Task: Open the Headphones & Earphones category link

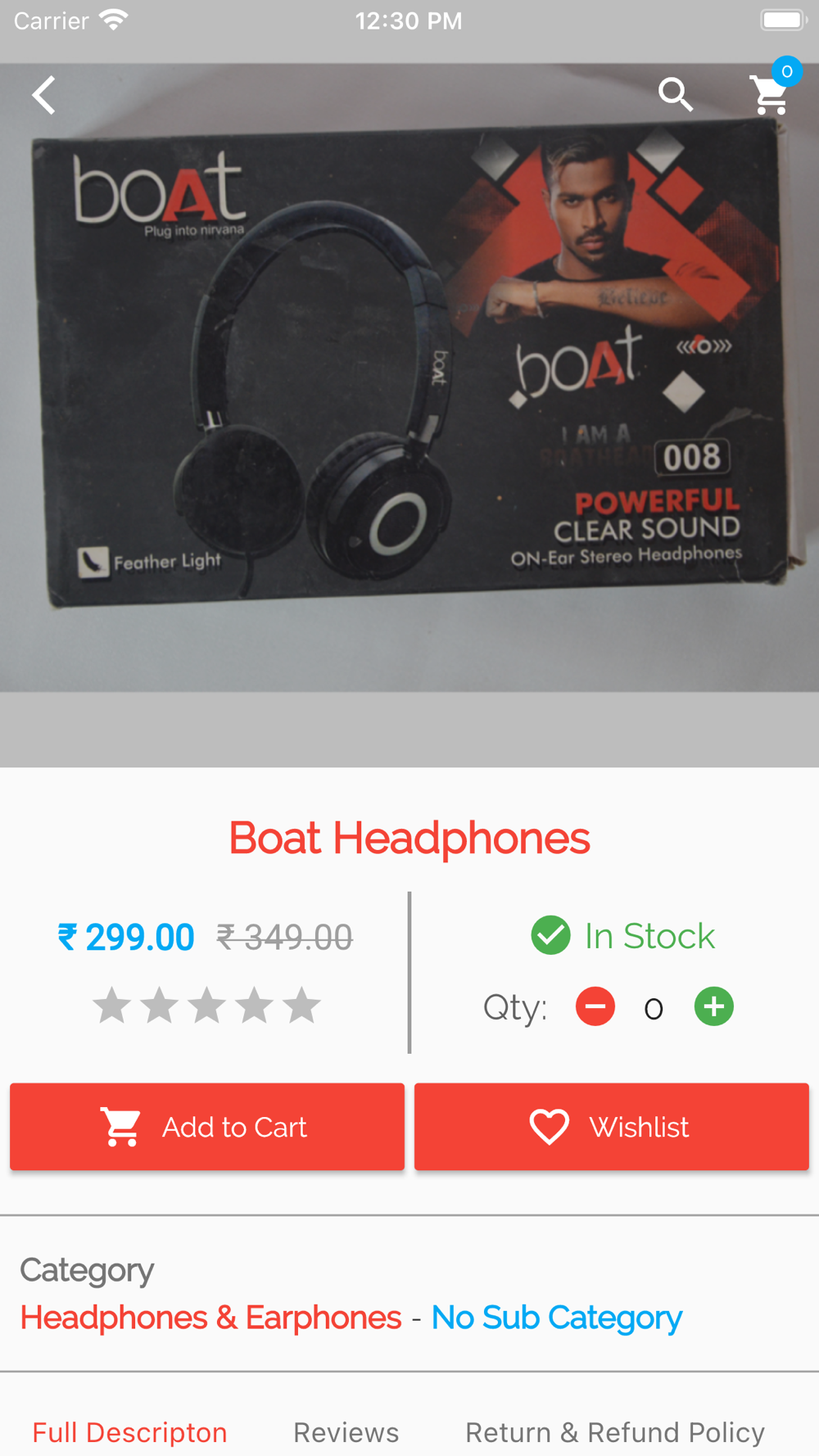Action: 210,1318
